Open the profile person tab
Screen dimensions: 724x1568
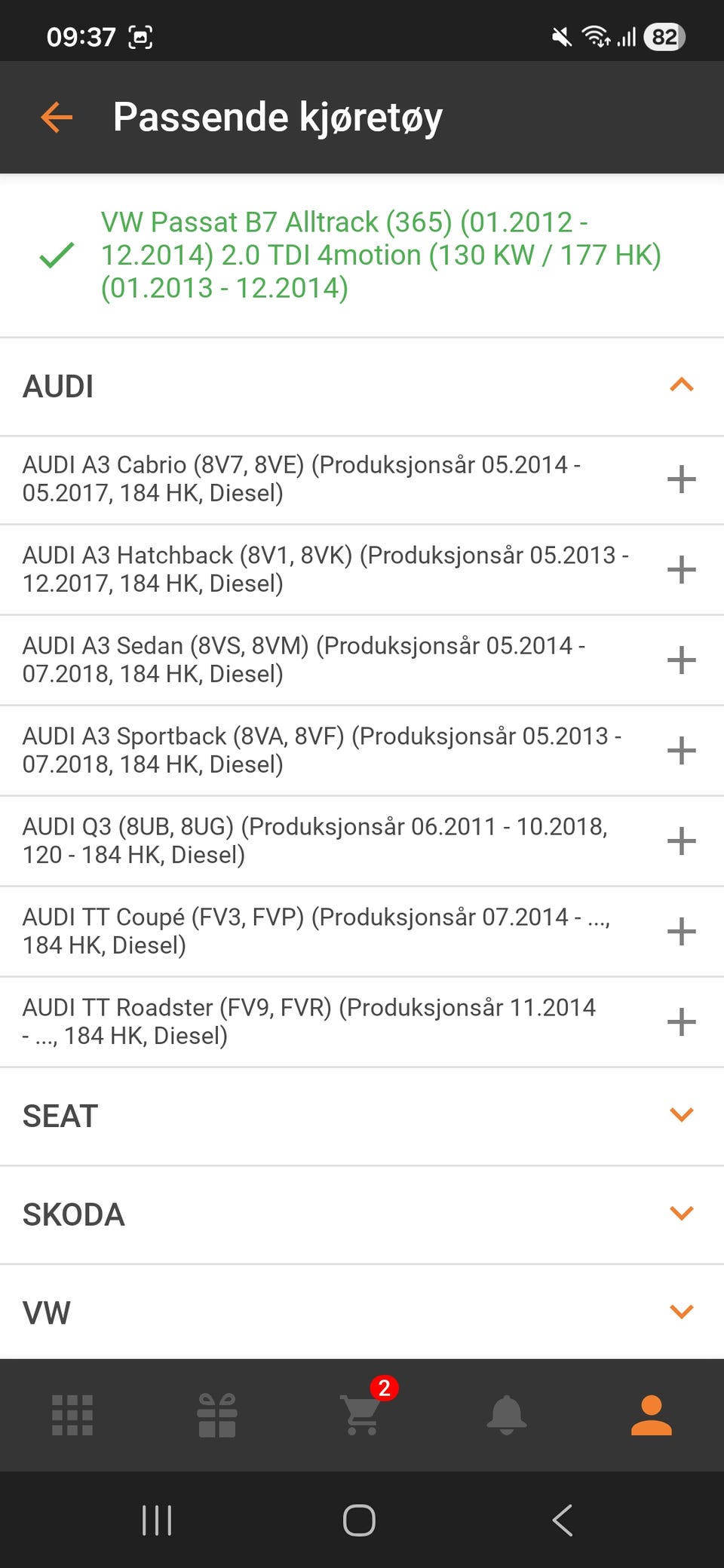coord(652,1414)
